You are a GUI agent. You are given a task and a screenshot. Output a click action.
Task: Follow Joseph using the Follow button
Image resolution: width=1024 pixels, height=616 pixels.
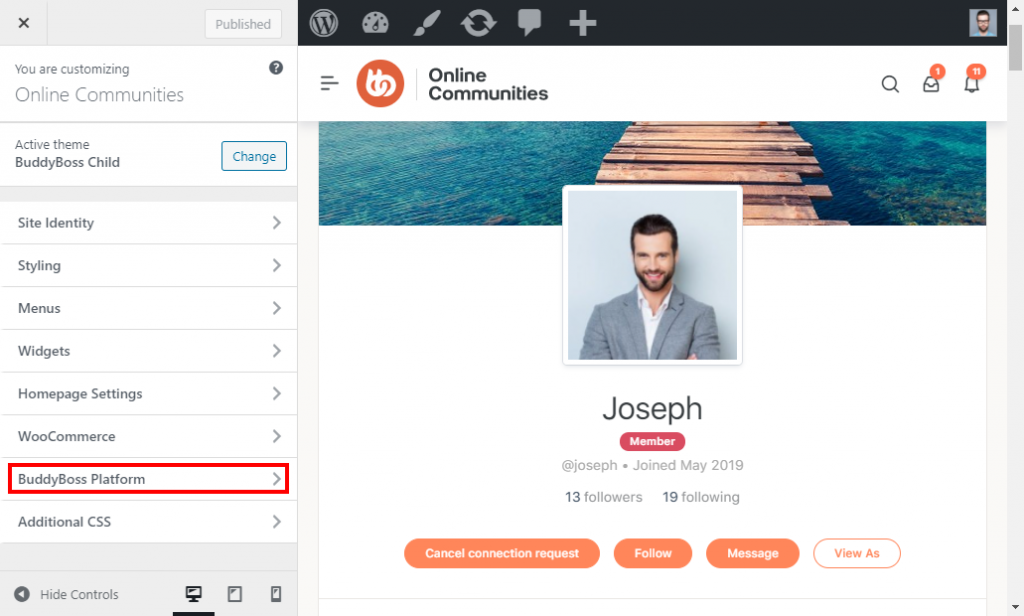652,553
